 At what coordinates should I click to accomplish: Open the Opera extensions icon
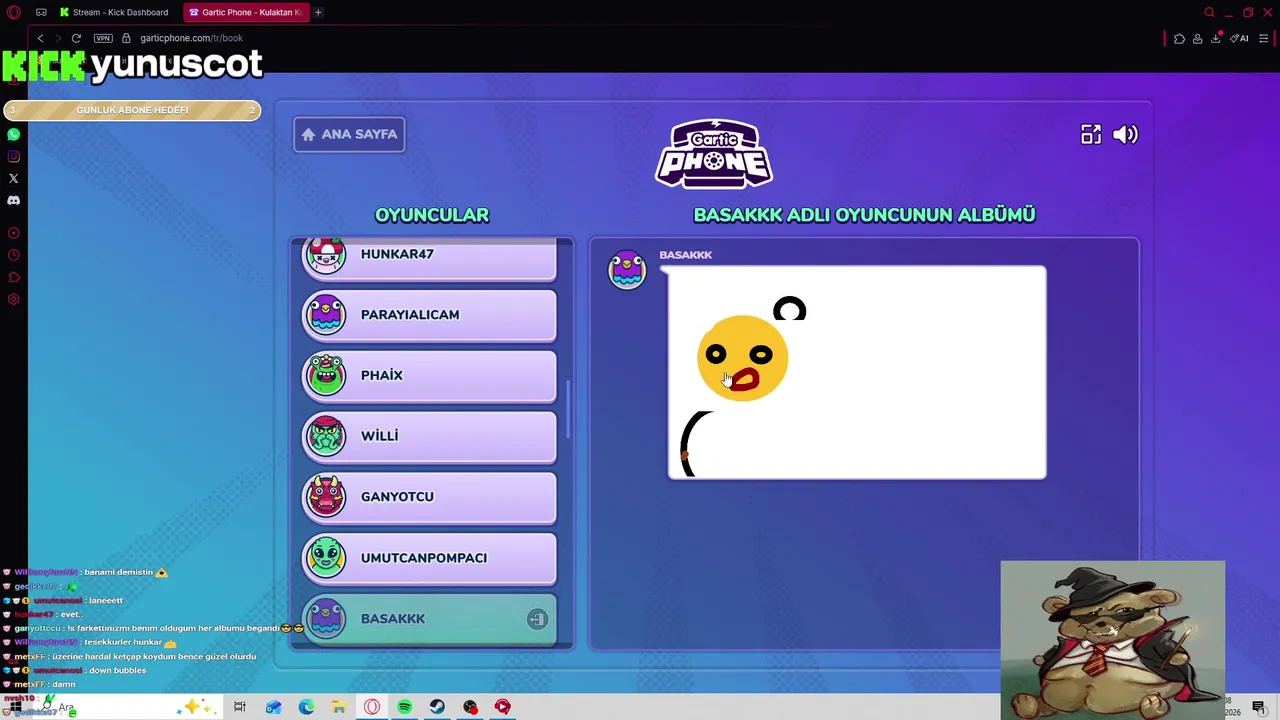click(1179, 38)
